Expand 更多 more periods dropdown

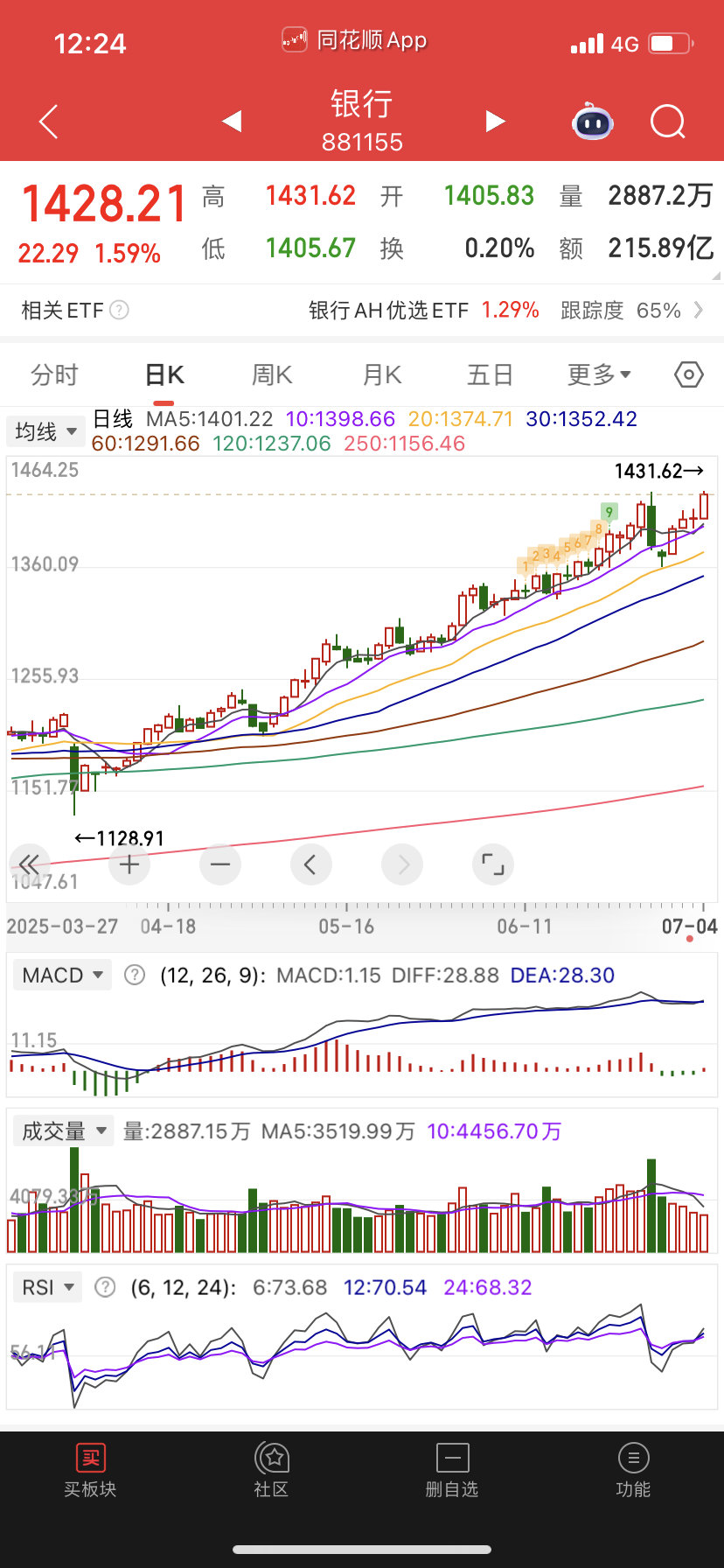point(599,374)
